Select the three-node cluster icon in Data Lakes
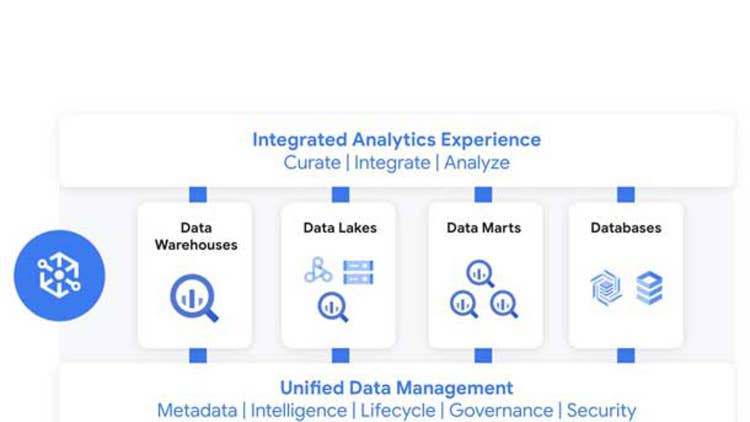The width and height of the screenshot is (750, 422). [318, 271]
